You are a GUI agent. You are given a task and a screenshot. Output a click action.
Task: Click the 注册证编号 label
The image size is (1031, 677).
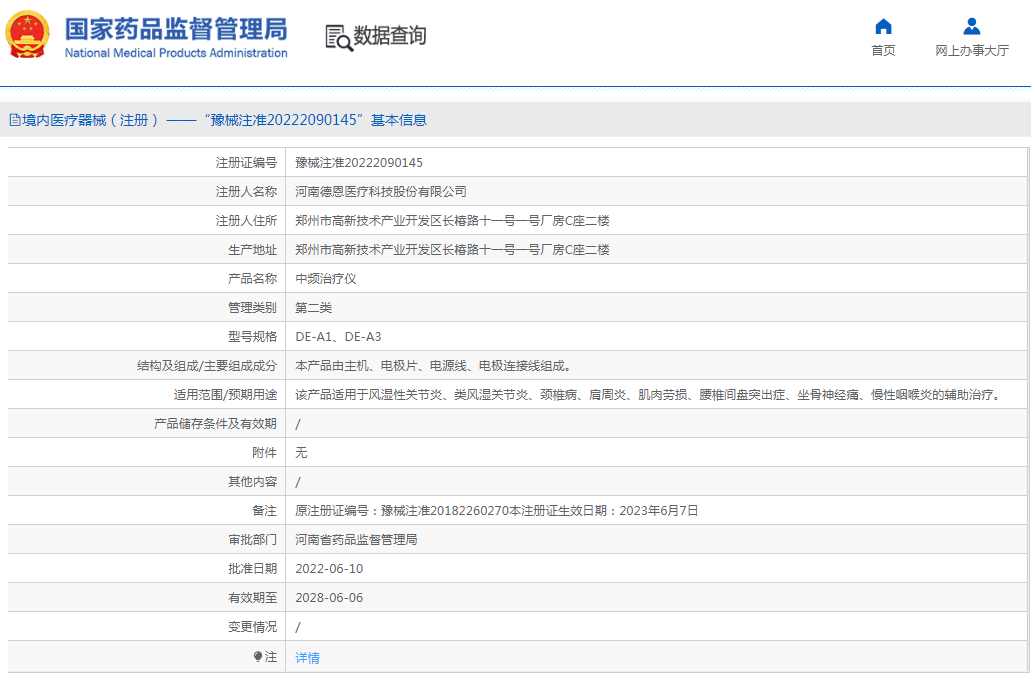coord(246,163)
